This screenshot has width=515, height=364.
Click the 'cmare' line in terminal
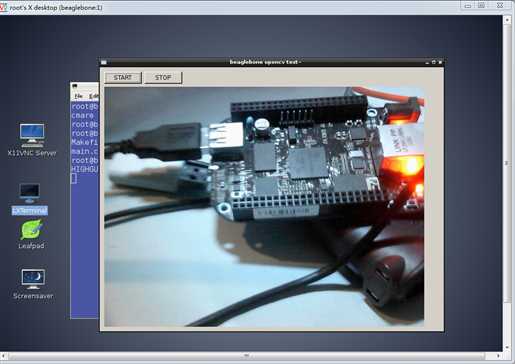(x=83, y=115)
